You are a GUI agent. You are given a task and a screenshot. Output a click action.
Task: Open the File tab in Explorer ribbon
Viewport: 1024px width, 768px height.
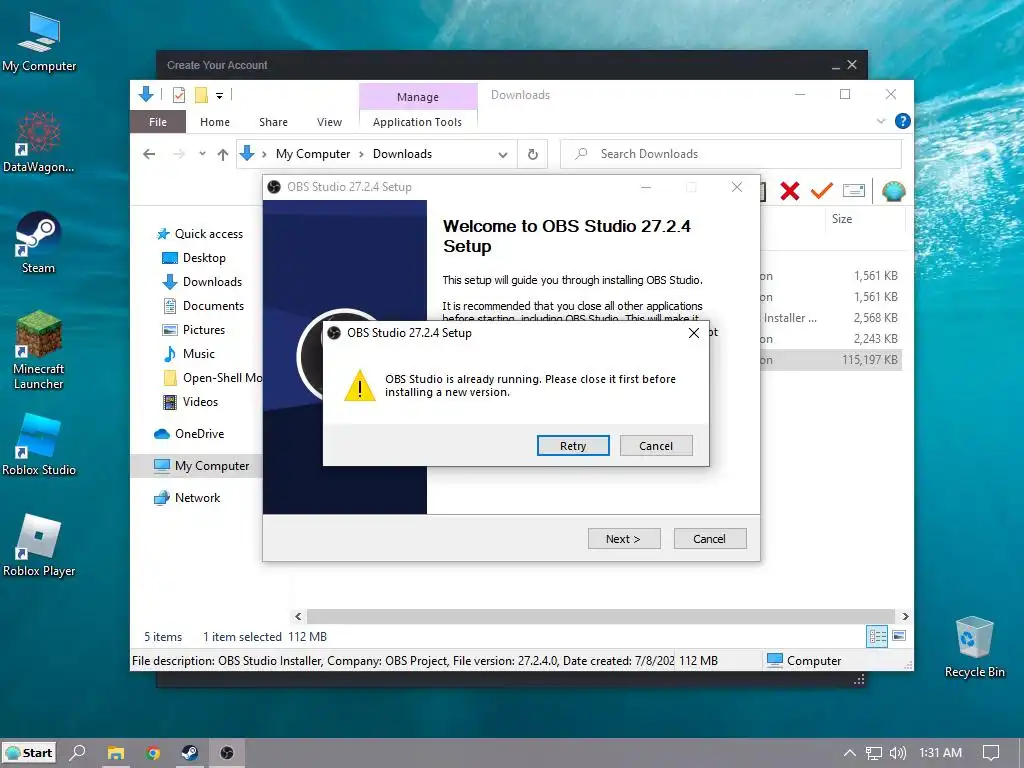[158, 122]
